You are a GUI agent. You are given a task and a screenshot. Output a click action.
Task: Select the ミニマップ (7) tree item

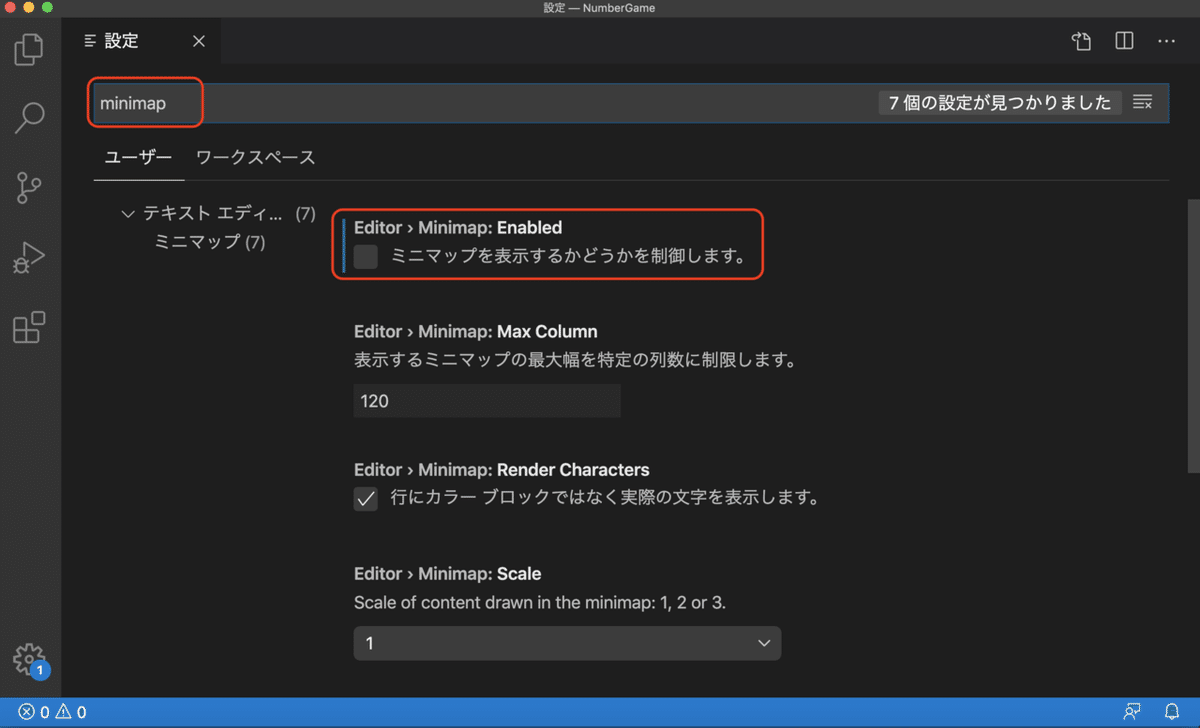pos(210,242)
